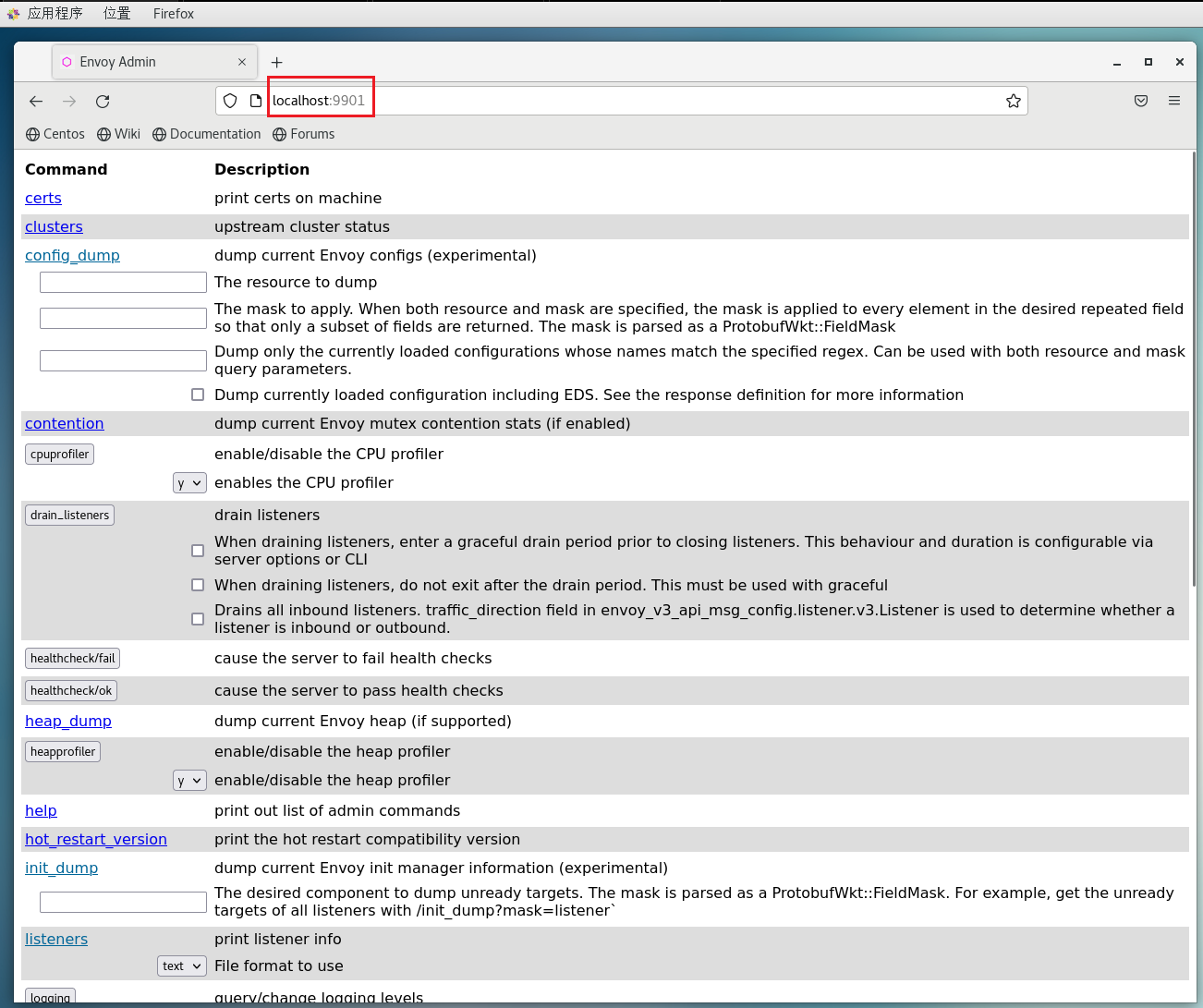Image resolution: width=1203 pixels, height=1008 pixels.
Task: Open the tracking protection shield icon
Action: point(230,101)
